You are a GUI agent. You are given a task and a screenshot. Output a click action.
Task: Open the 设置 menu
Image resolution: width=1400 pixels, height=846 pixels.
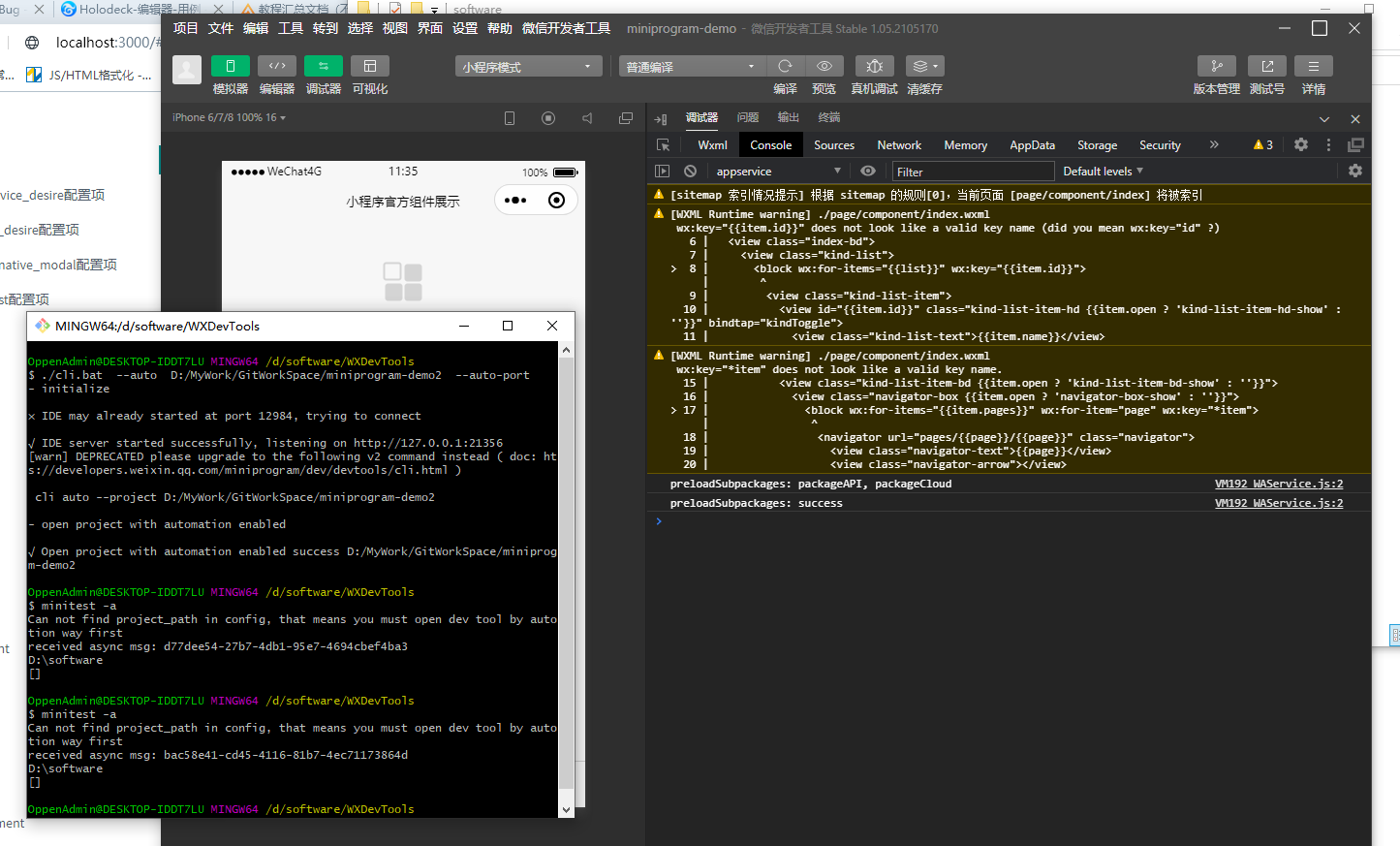[x=465, y=28]
